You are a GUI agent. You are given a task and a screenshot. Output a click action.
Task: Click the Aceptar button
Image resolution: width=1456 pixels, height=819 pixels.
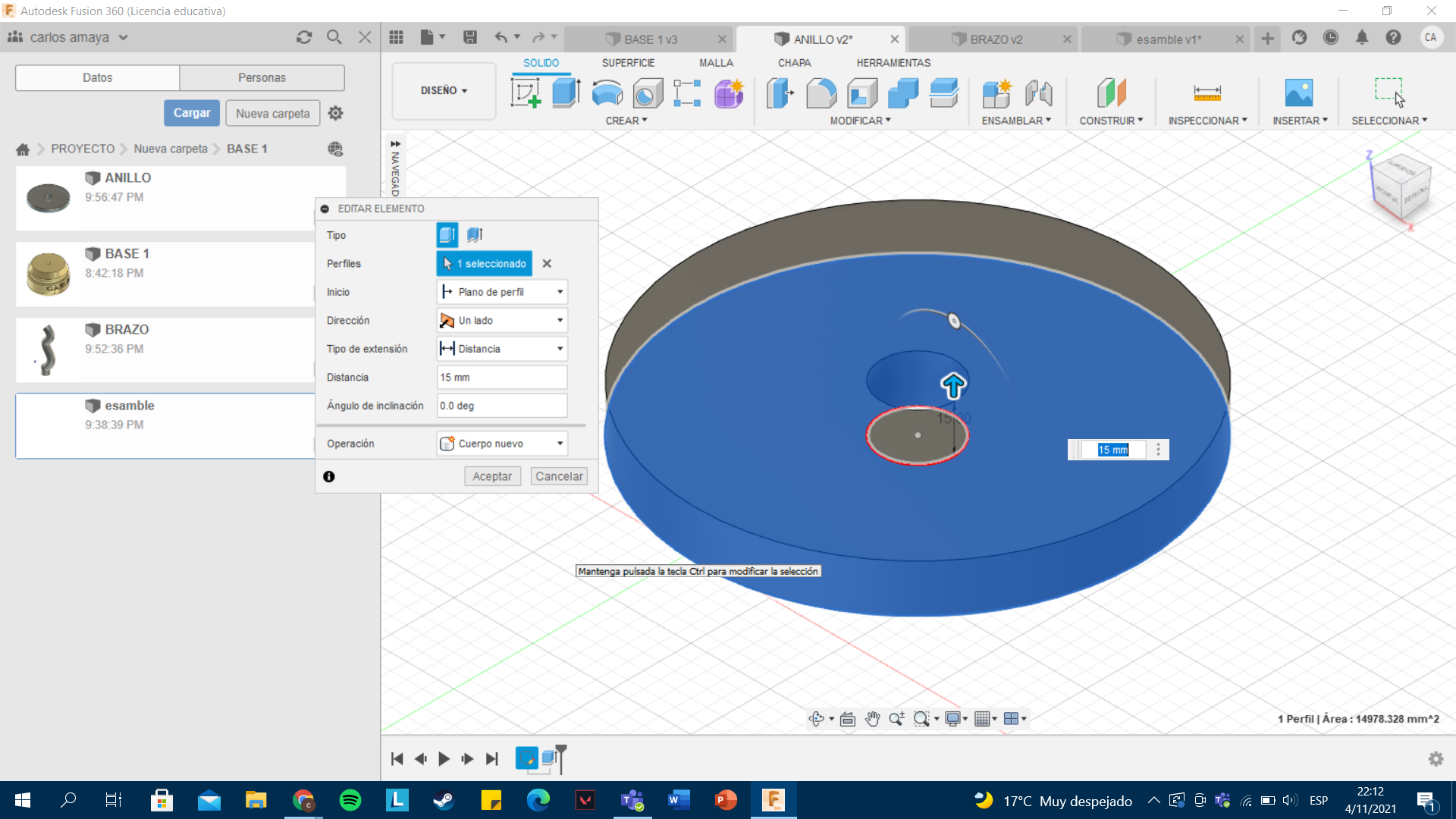click(x=492, y=476)
